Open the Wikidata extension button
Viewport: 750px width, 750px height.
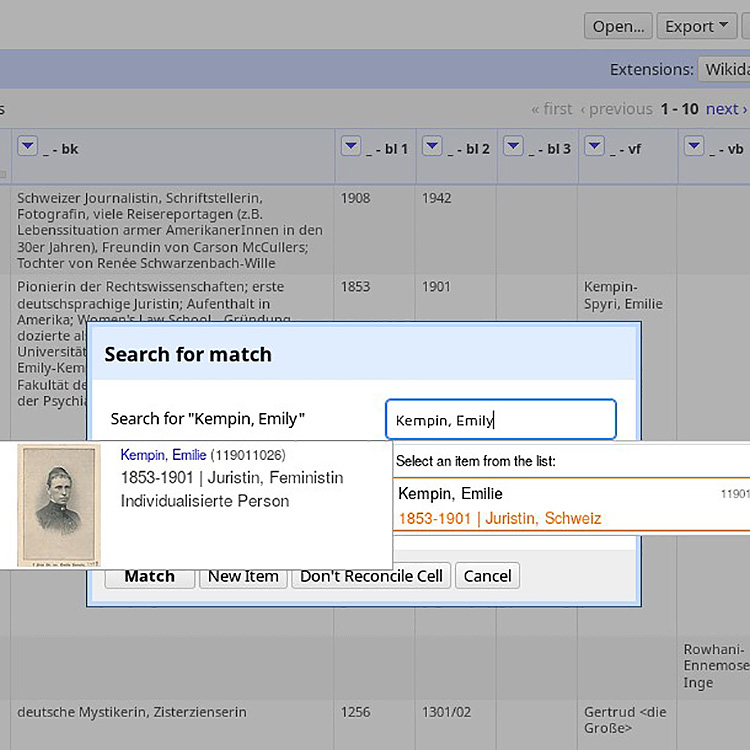click(x=724, y=69)
